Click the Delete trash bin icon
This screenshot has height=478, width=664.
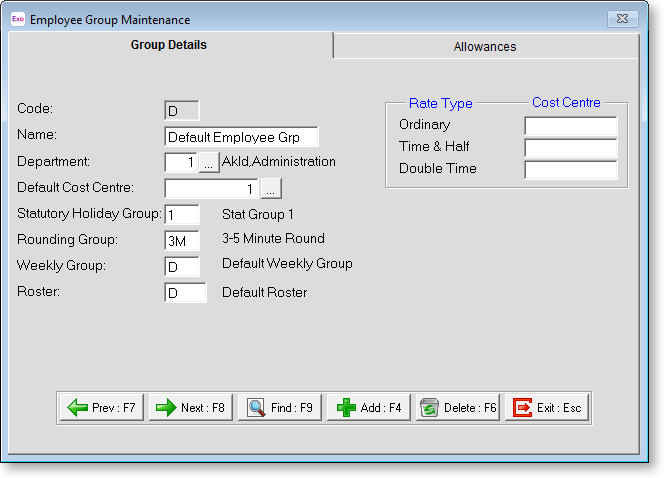(x=430, y=408)
